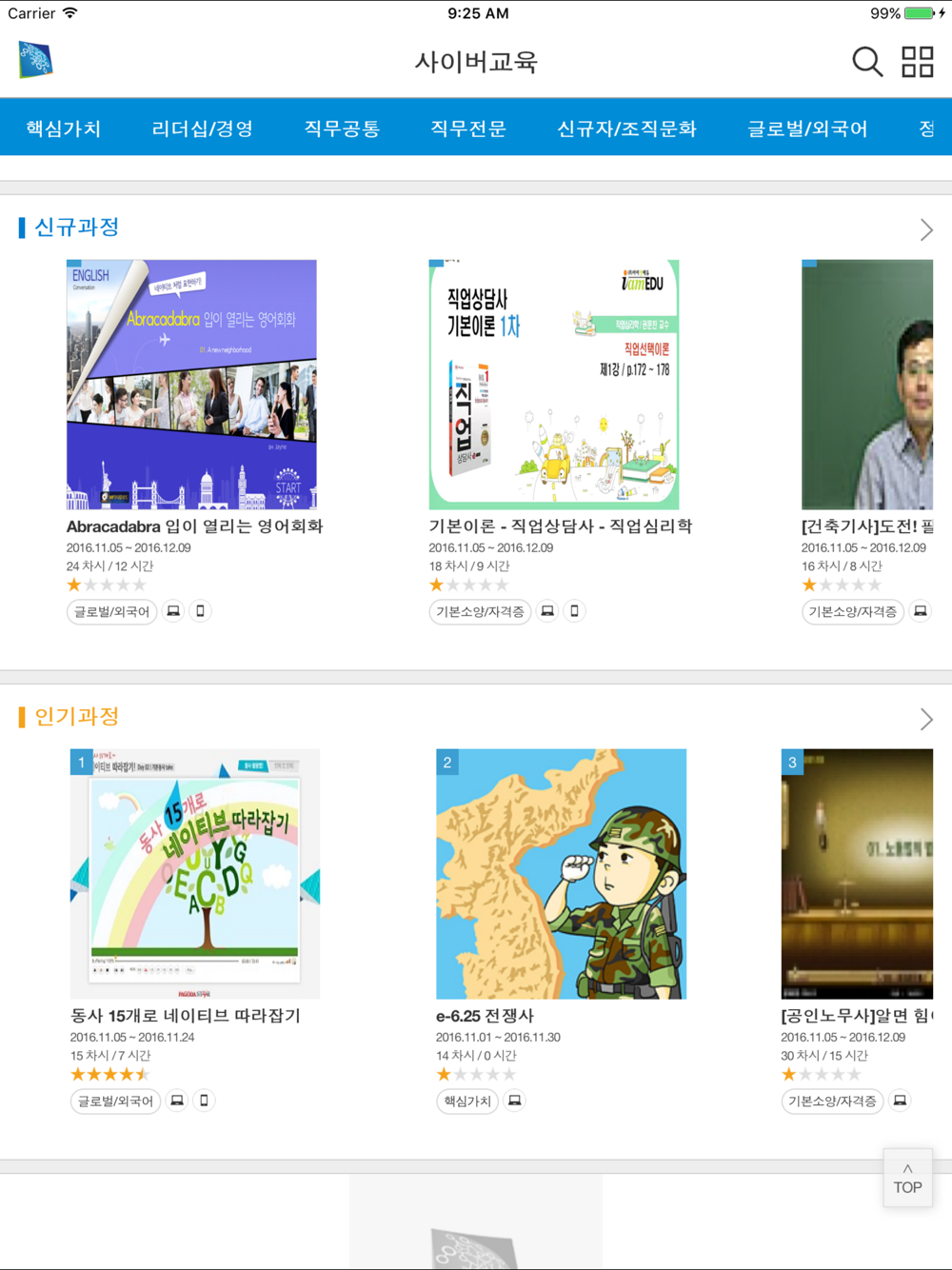The image size is (952, 1270).
Task: Tap 글로벌/외국어 tag under Abracadabra course
Action: [x=111, y=611]
